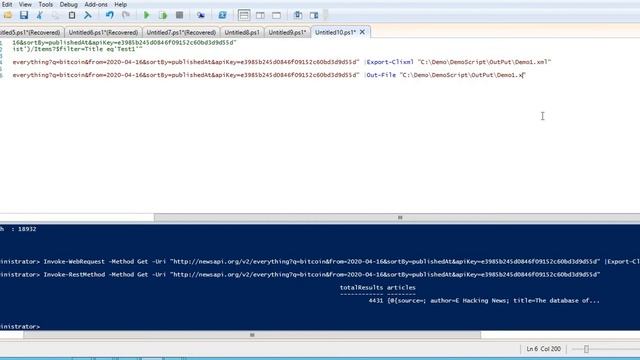Screen dimensions: 640x360
Task: Select the Untitled10.ps1 tab
Action: tap(335, 32)
